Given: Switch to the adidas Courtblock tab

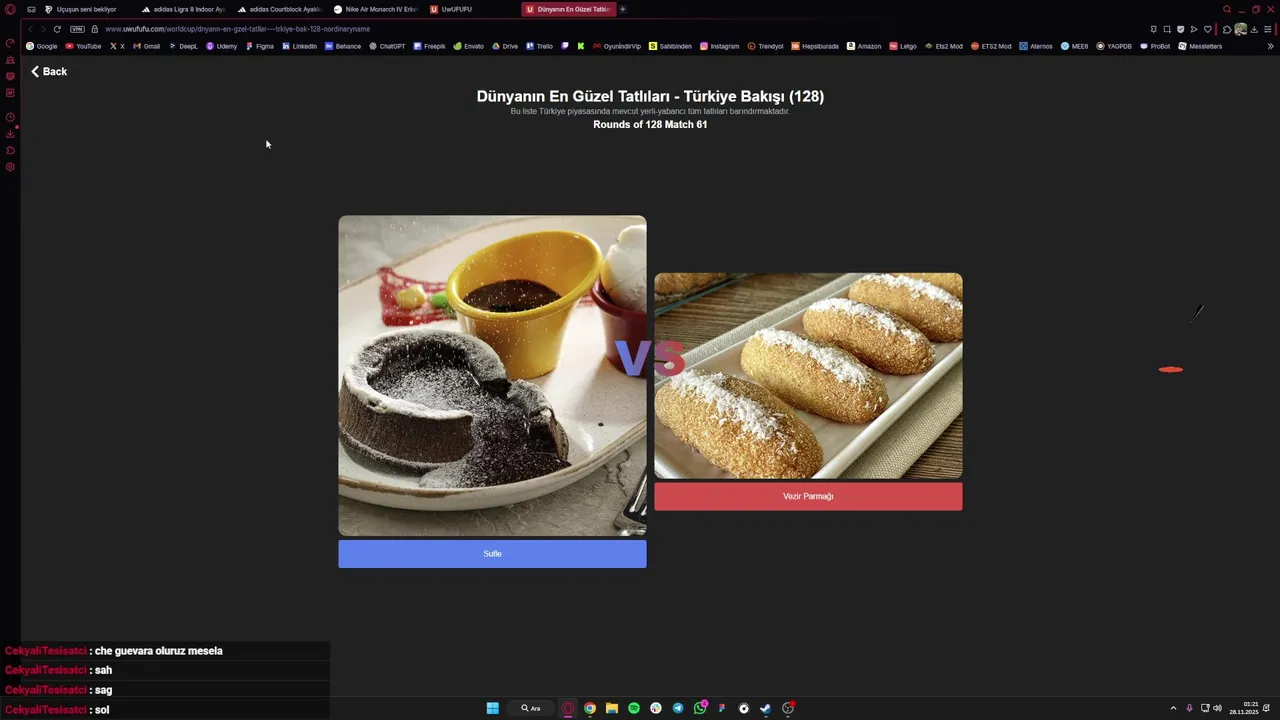Looking at the screenshot, I should click(x=281, y=9).
